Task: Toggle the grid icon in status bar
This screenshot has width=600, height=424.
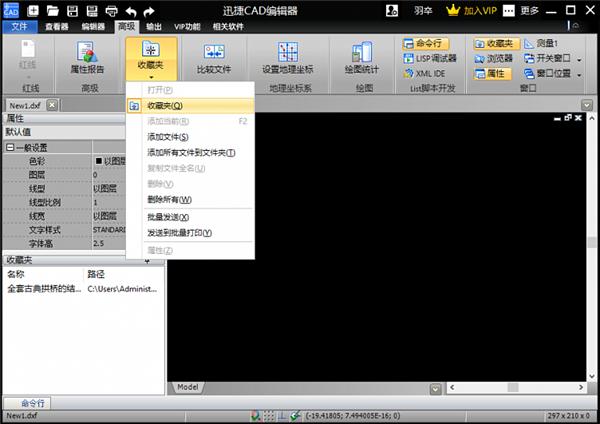Action: coord(269,416)
